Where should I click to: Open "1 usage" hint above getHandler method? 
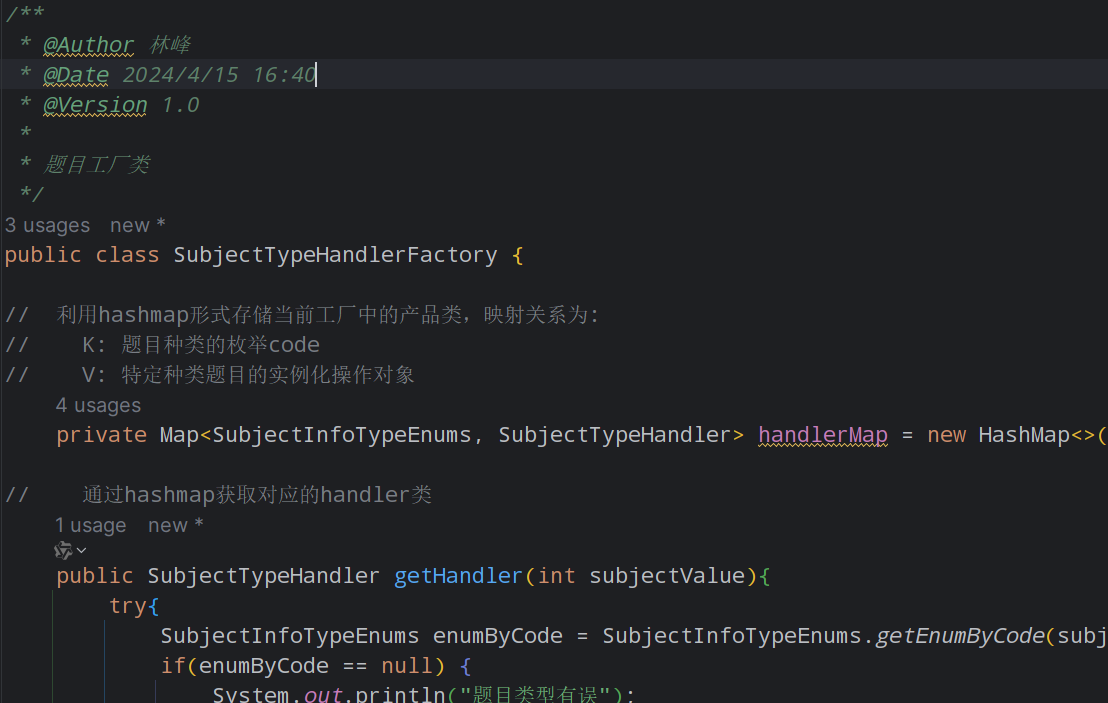[90, 525]
